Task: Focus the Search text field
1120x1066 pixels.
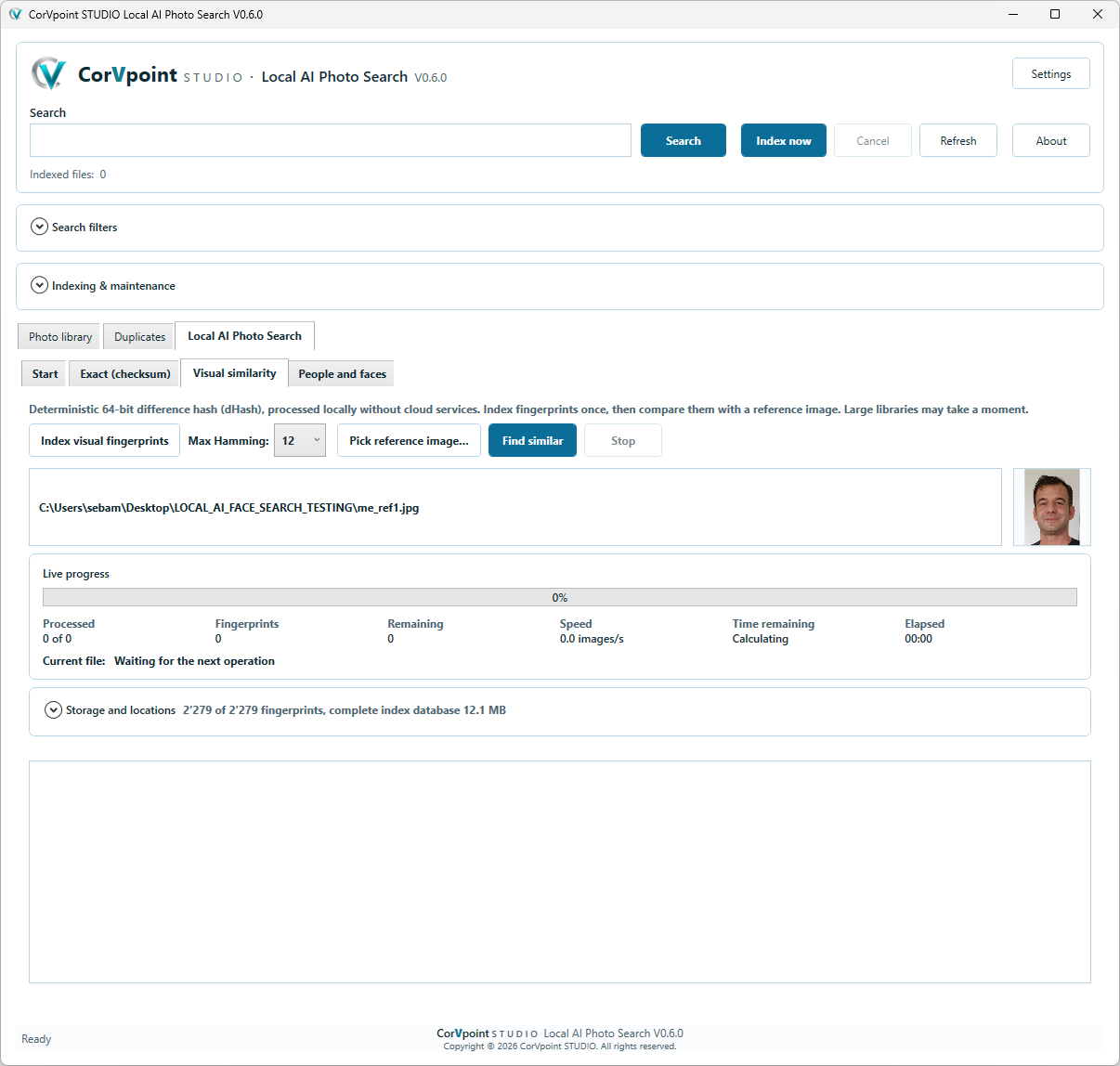Action: pos(331,140)
